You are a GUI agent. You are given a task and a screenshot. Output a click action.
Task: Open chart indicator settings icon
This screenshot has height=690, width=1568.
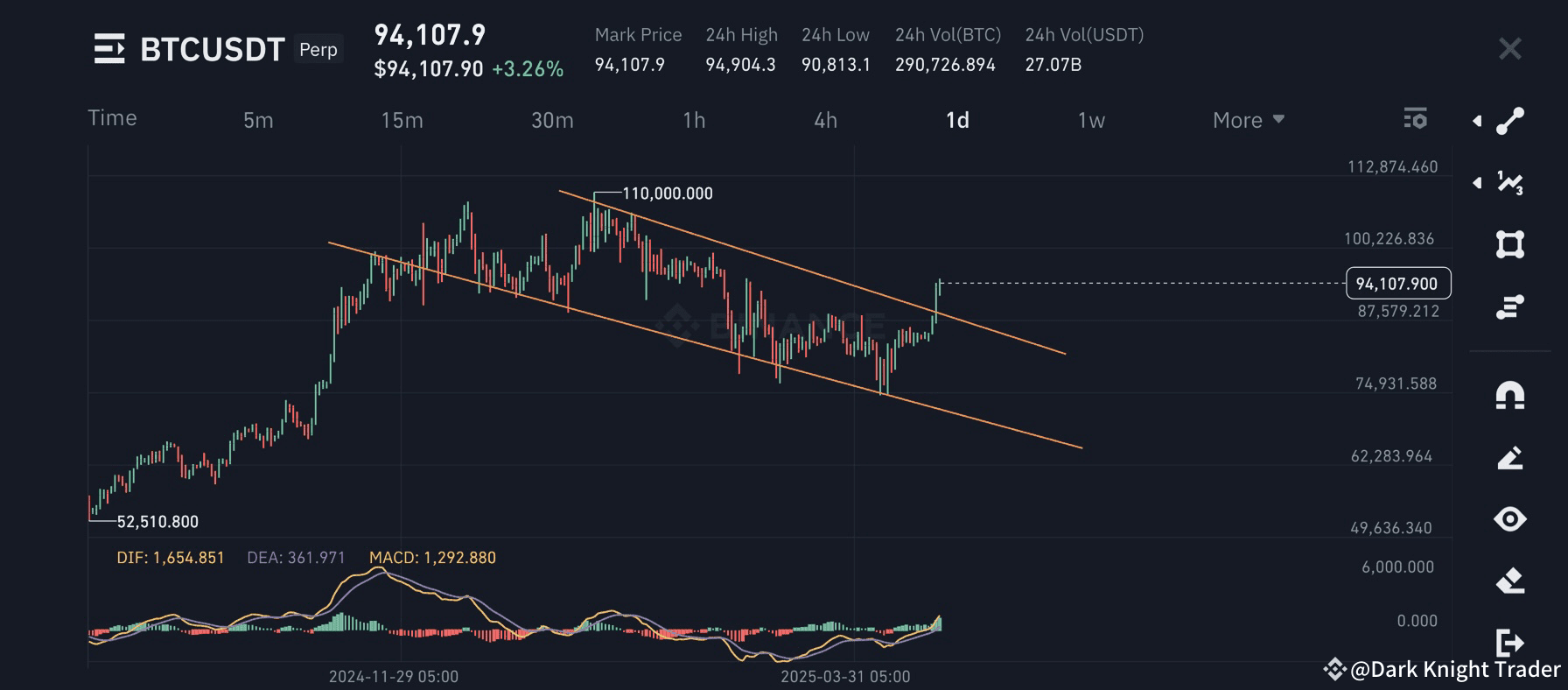1415,118
